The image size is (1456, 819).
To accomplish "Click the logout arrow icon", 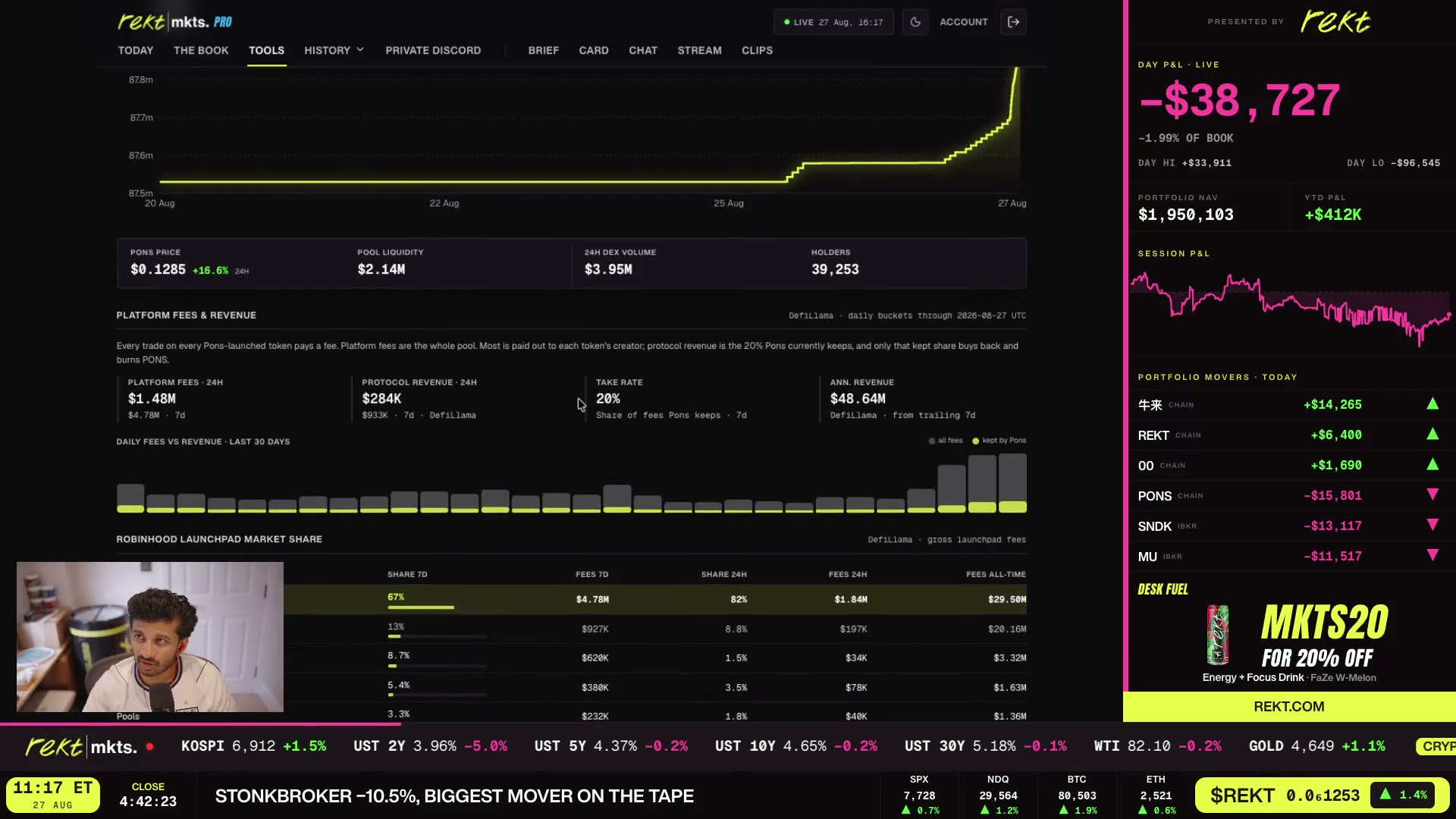I will point(1014,22).
